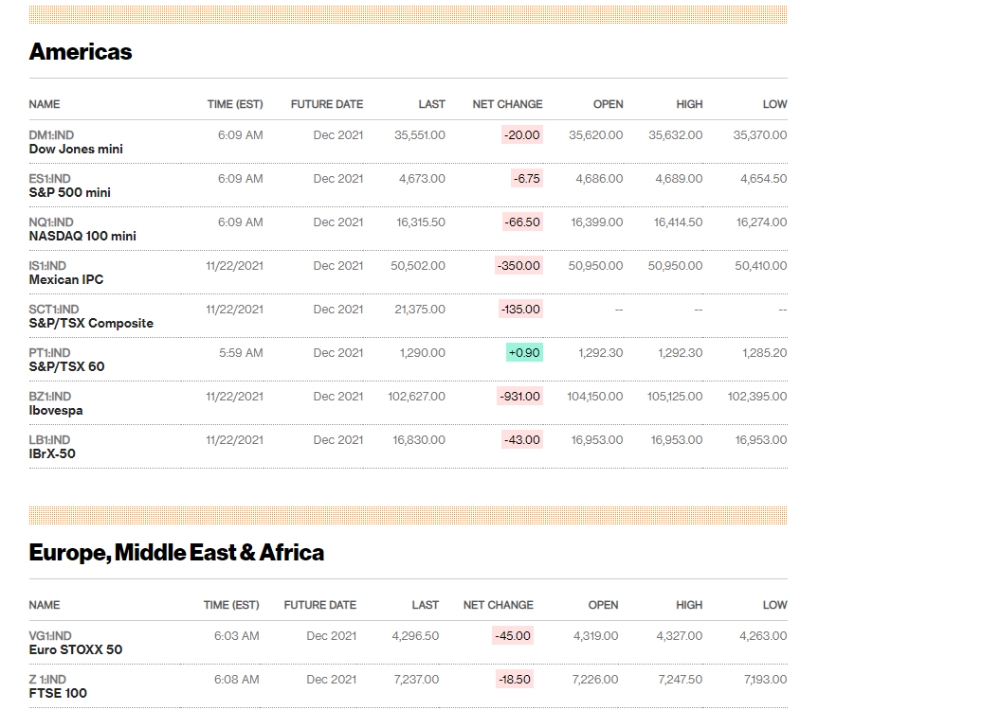
Task: Click the -6.75 net change cell
Action: click(527, 179)
